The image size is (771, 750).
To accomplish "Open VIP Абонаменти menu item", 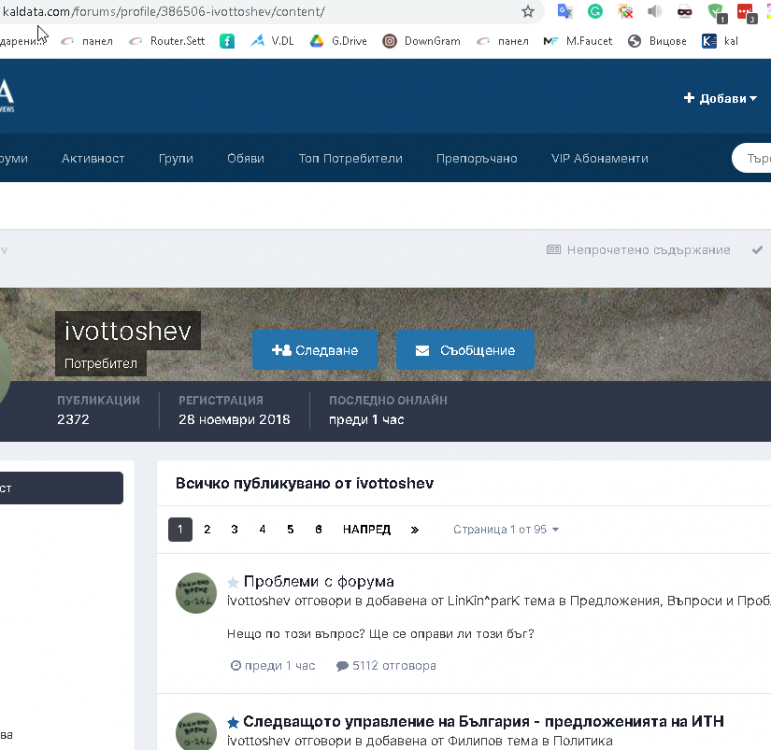I will [599, 158].
